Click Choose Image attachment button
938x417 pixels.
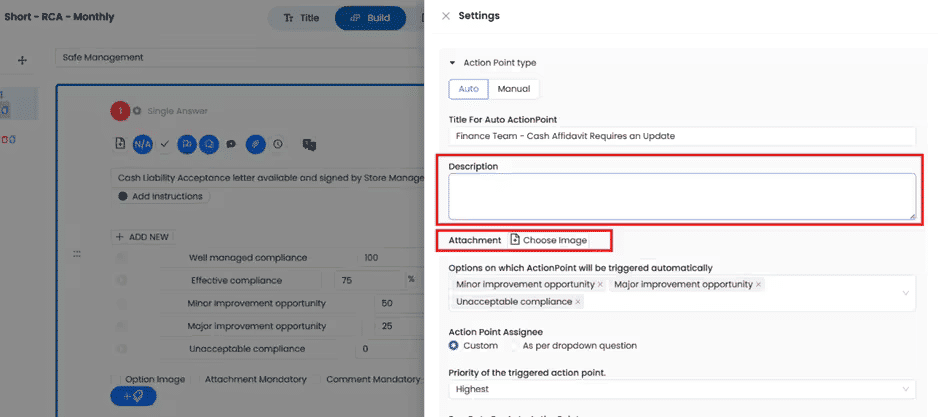pos(549,240)
